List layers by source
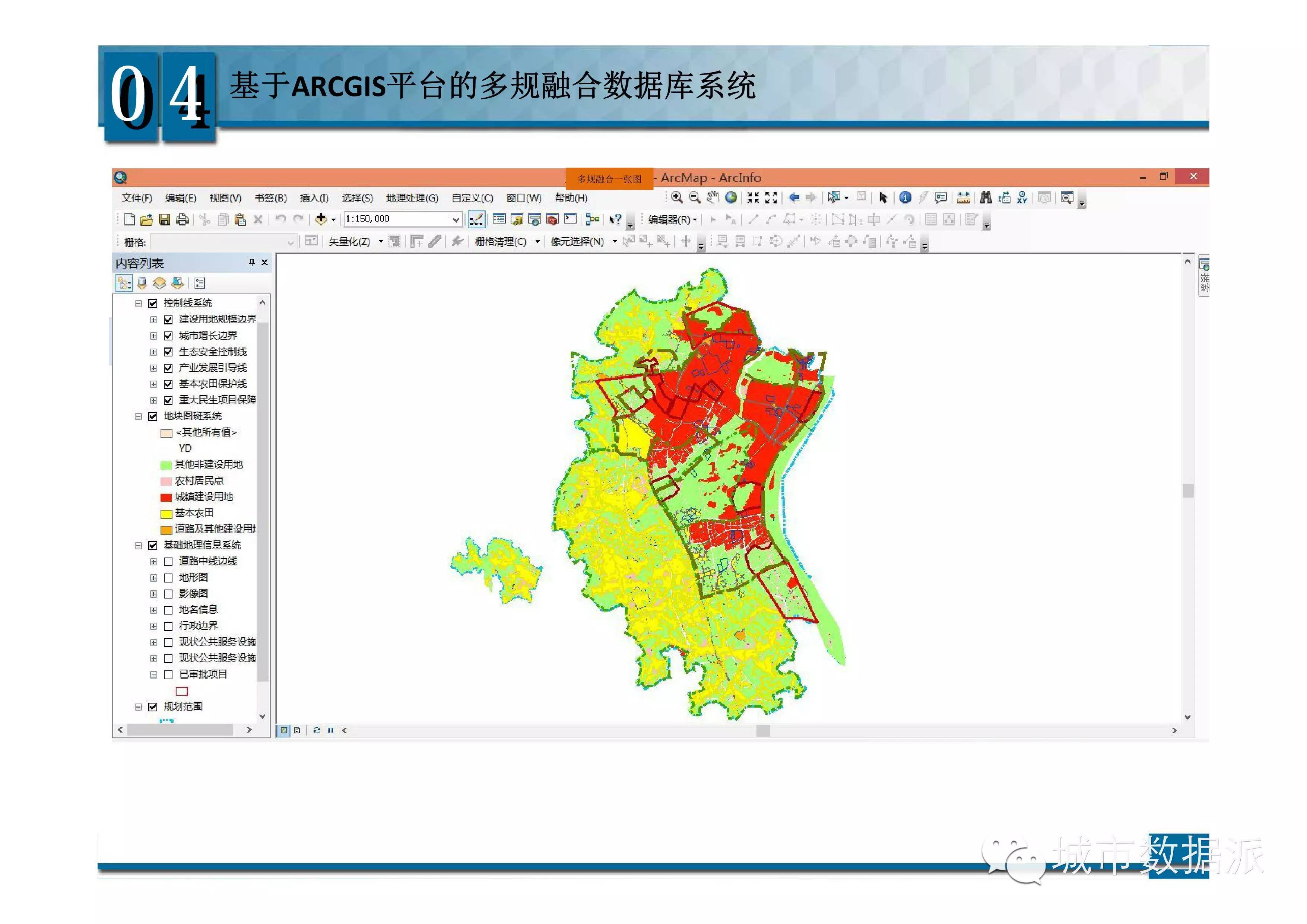1307x924 pixels. tap(142, 283)
